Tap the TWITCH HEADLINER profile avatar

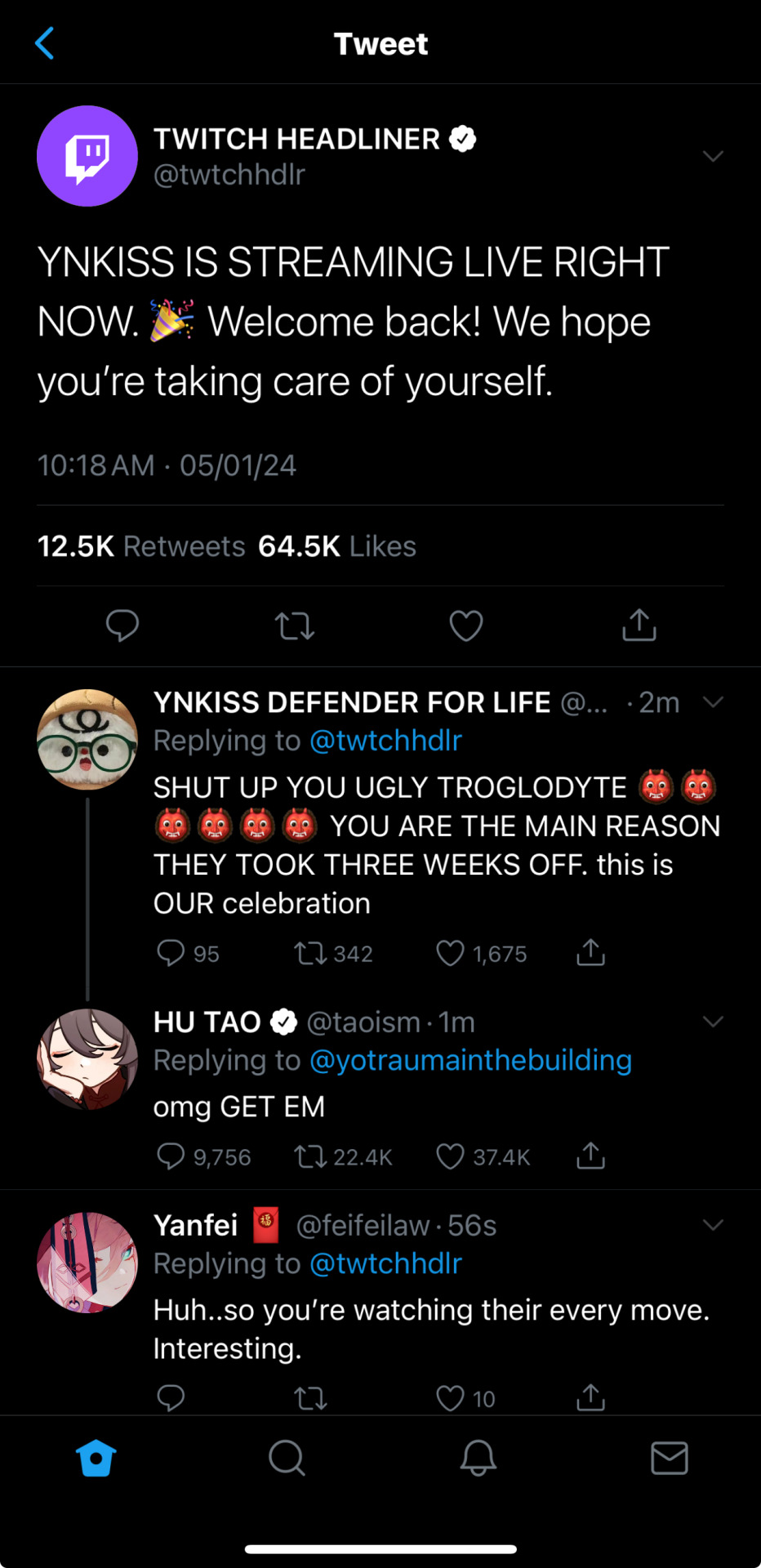pyautogui.click(x=87, y=156)
